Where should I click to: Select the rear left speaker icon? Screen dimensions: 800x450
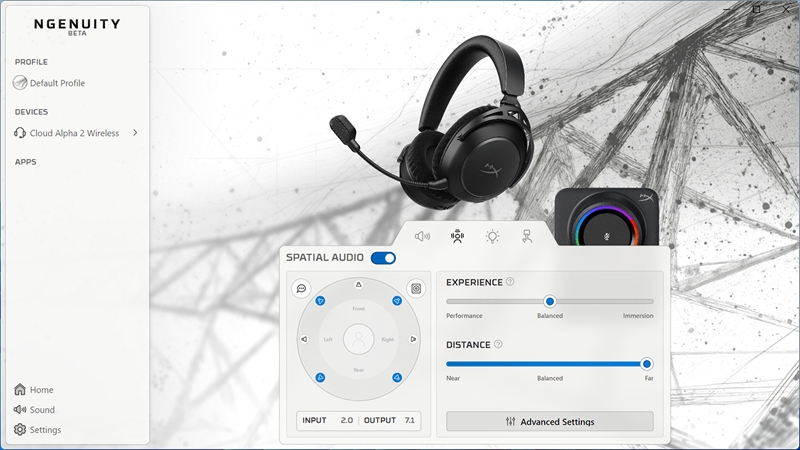click(x=320, y=377)
